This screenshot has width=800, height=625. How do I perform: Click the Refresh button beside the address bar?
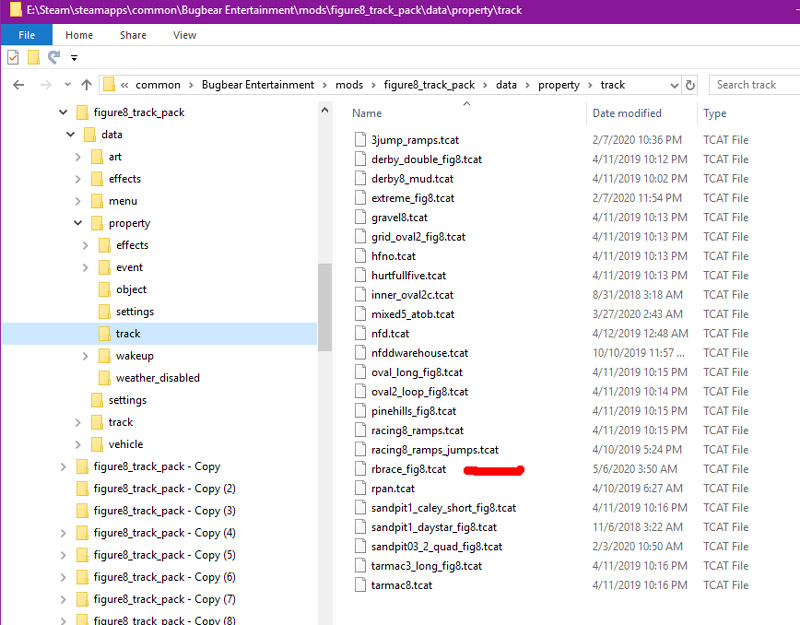[690, 85]
